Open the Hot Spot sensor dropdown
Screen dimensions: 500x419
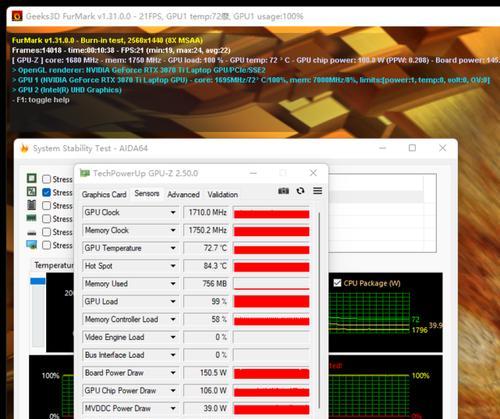[x=173, y=266]
